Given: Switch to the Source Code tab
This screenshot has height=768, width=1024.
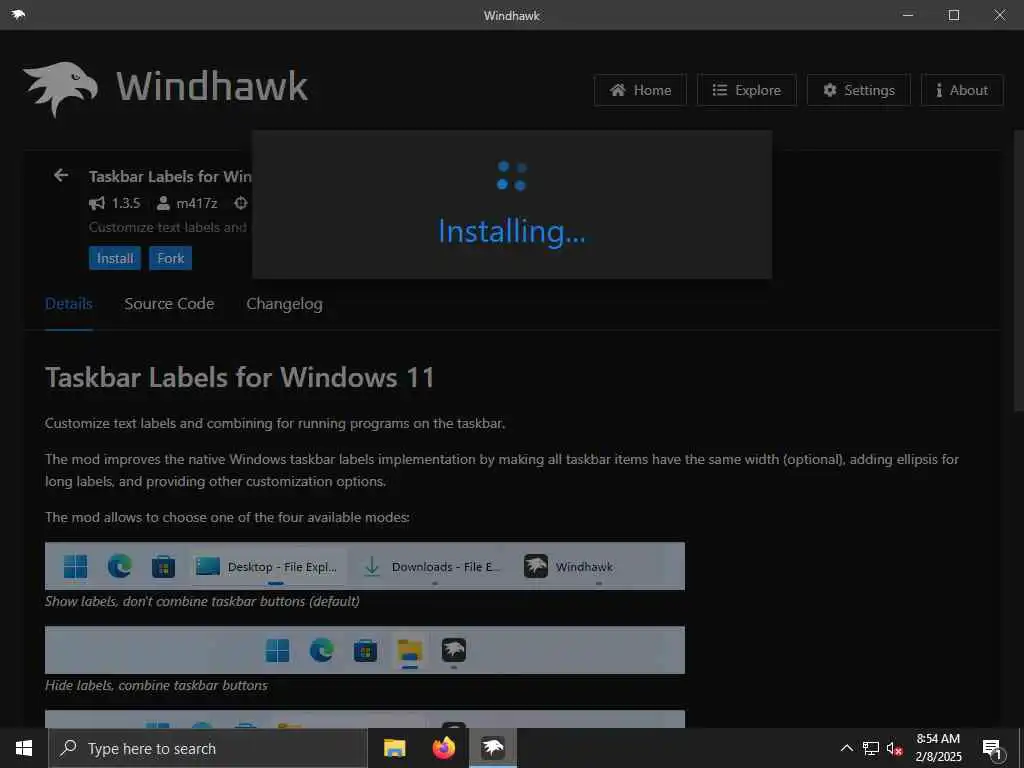Looking at the screenshot, I should click(x=169, y=304).
